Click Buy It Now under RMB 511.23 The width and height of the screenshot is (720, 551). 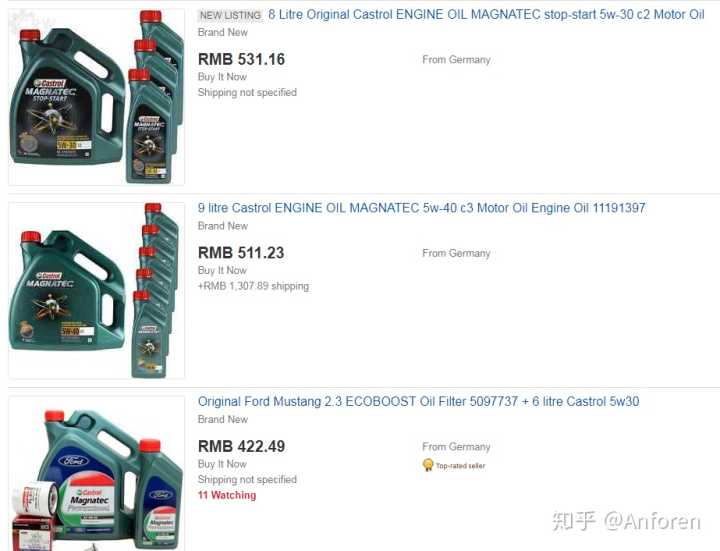tap(222, 270)
